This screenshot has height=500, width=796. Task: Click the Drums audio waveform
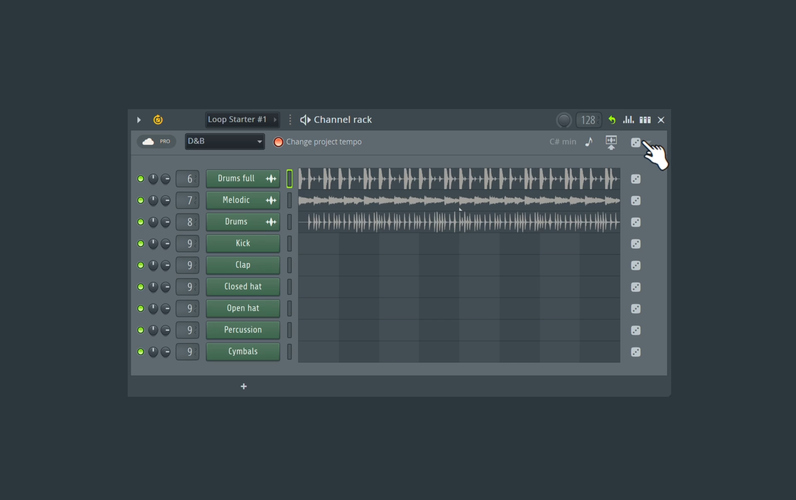tap(459, 222)
